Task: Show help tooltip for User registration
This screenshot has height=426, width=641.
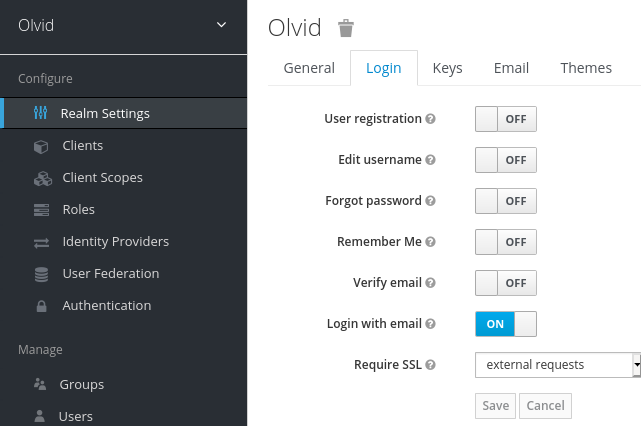Action: pos(430,119)
